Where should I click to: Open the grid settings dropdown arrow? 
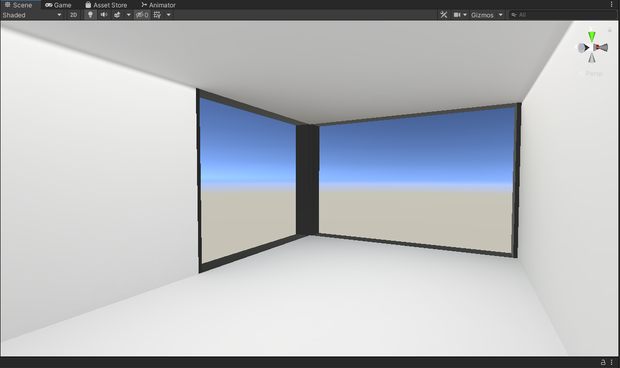168,15
